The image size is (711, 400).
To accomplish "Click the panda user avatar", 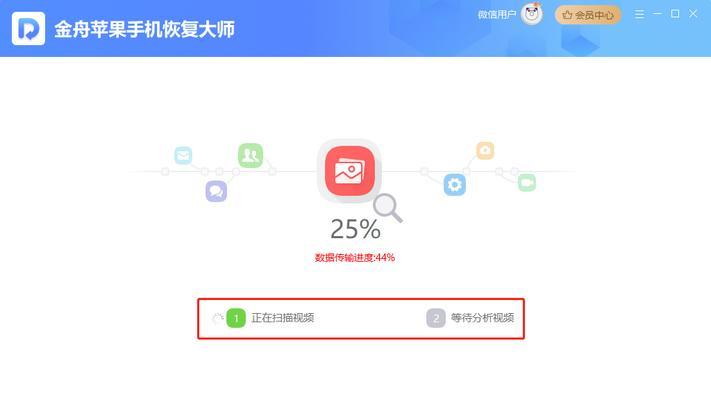I will tap(531, 15).
